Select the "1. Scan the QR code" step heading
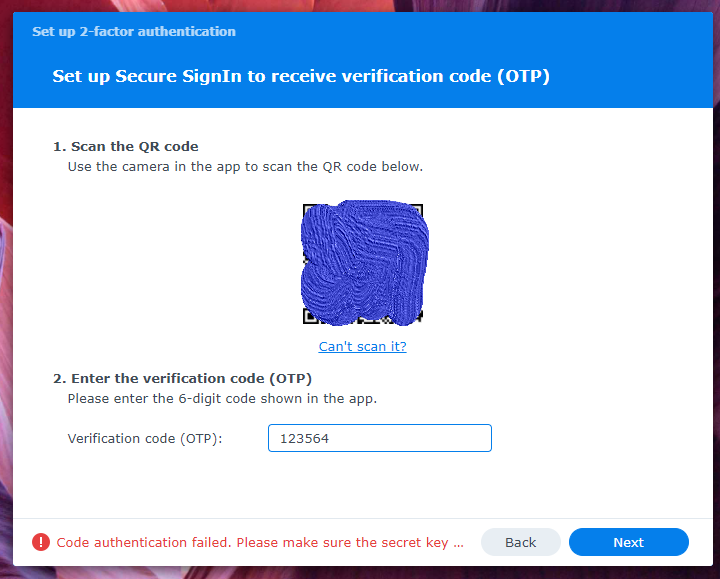This screenshot has height=579, width=720. [x=132, y=146]
